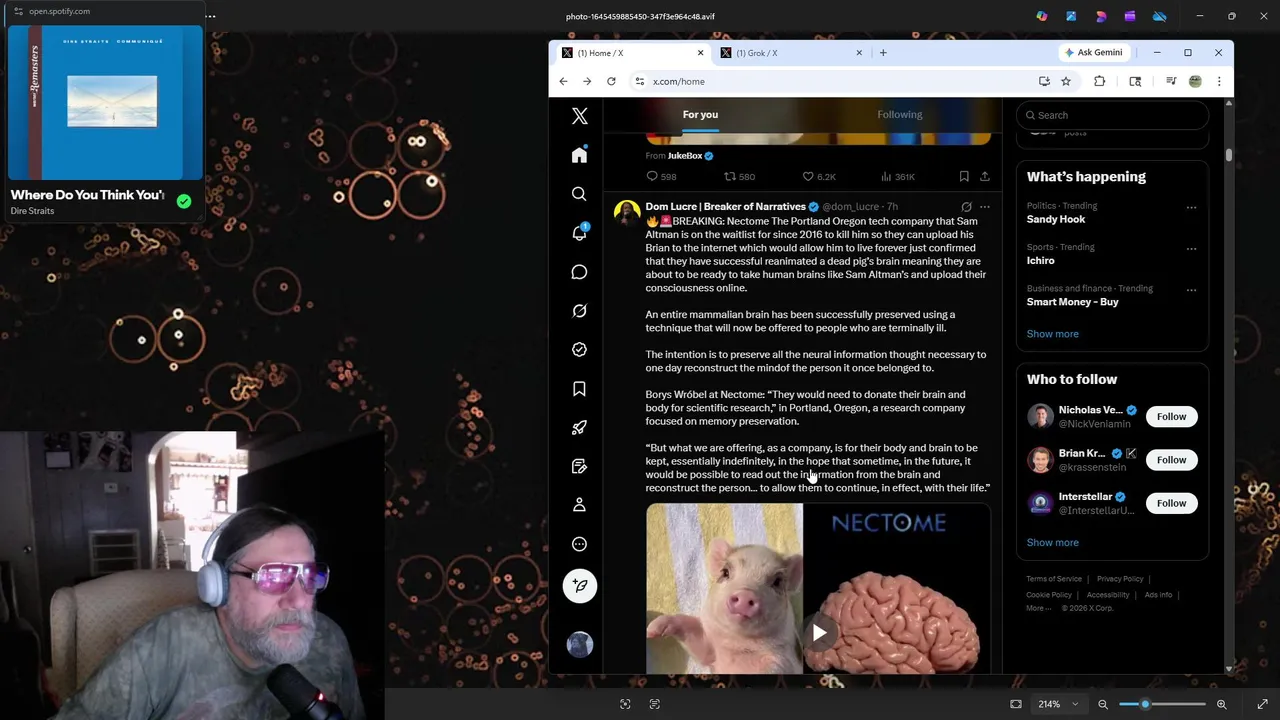The image size is (1280, 720).
Task: Click zoom out magnifier in photo viewer
Action: [x=1103, y=704]
